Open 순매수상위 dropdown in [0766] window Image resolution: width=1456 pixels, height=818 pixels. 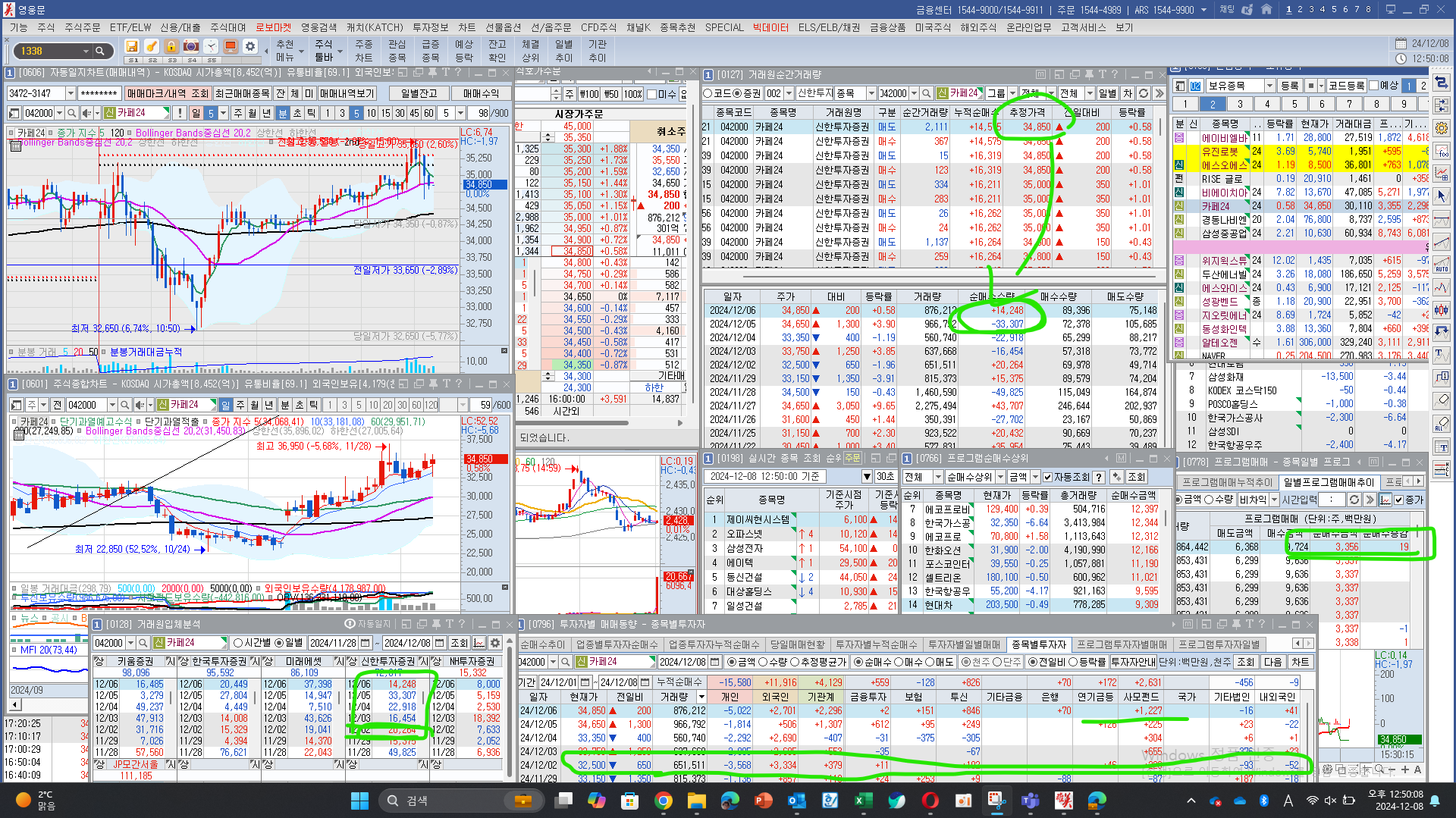[x=1001, y=477]
